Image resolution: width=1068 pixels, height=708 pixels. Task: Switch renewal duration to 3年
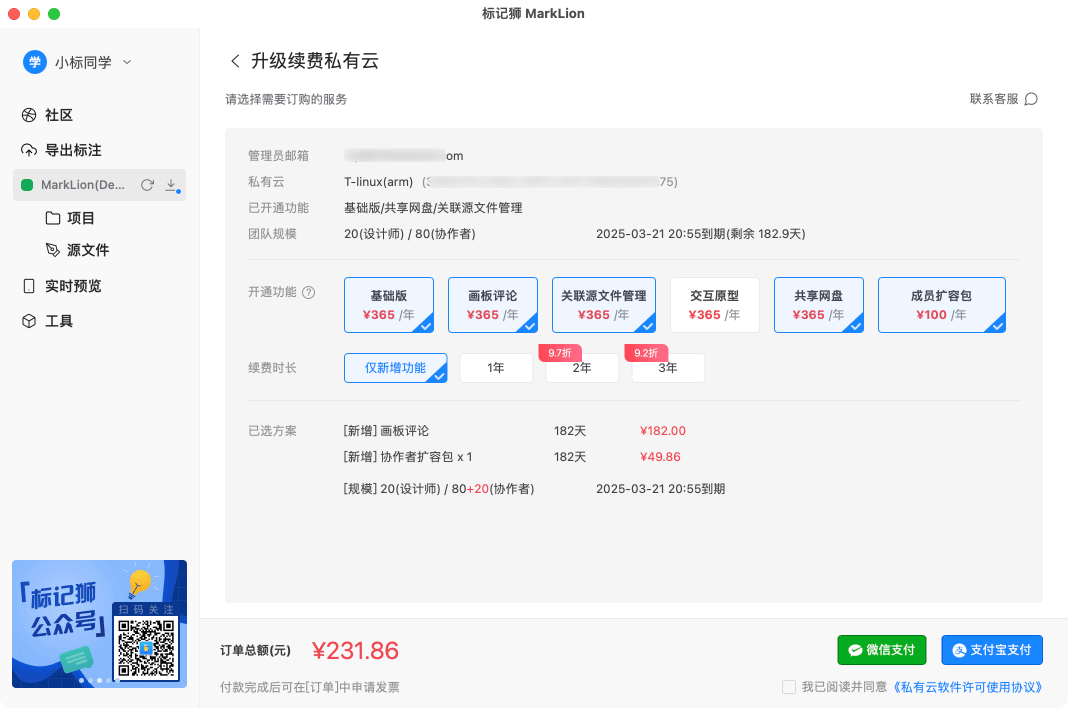point(668,368)
